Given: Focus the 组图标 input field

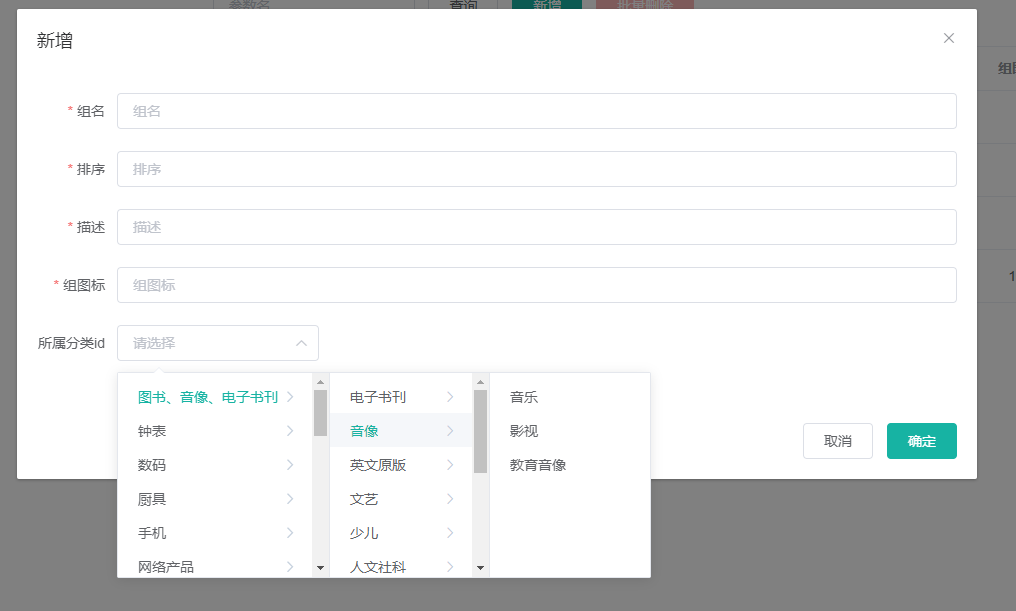Looking at the screenshot, I should coord(537,285).
